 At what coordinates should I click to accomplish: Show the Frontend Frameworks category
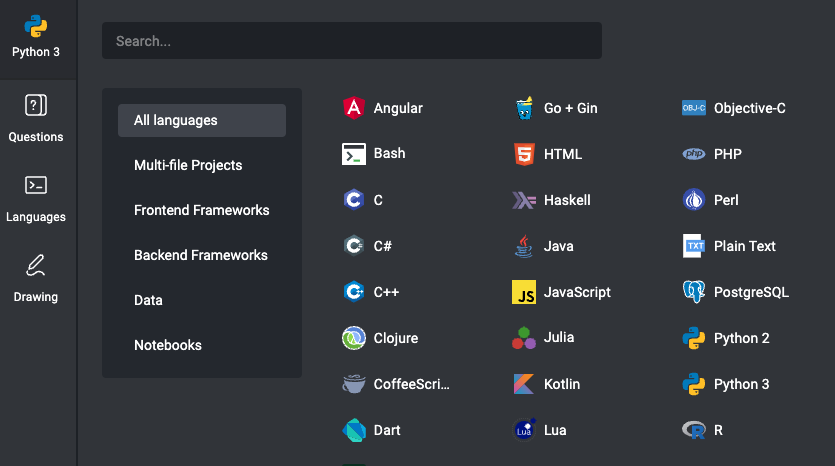coord(201,210)
